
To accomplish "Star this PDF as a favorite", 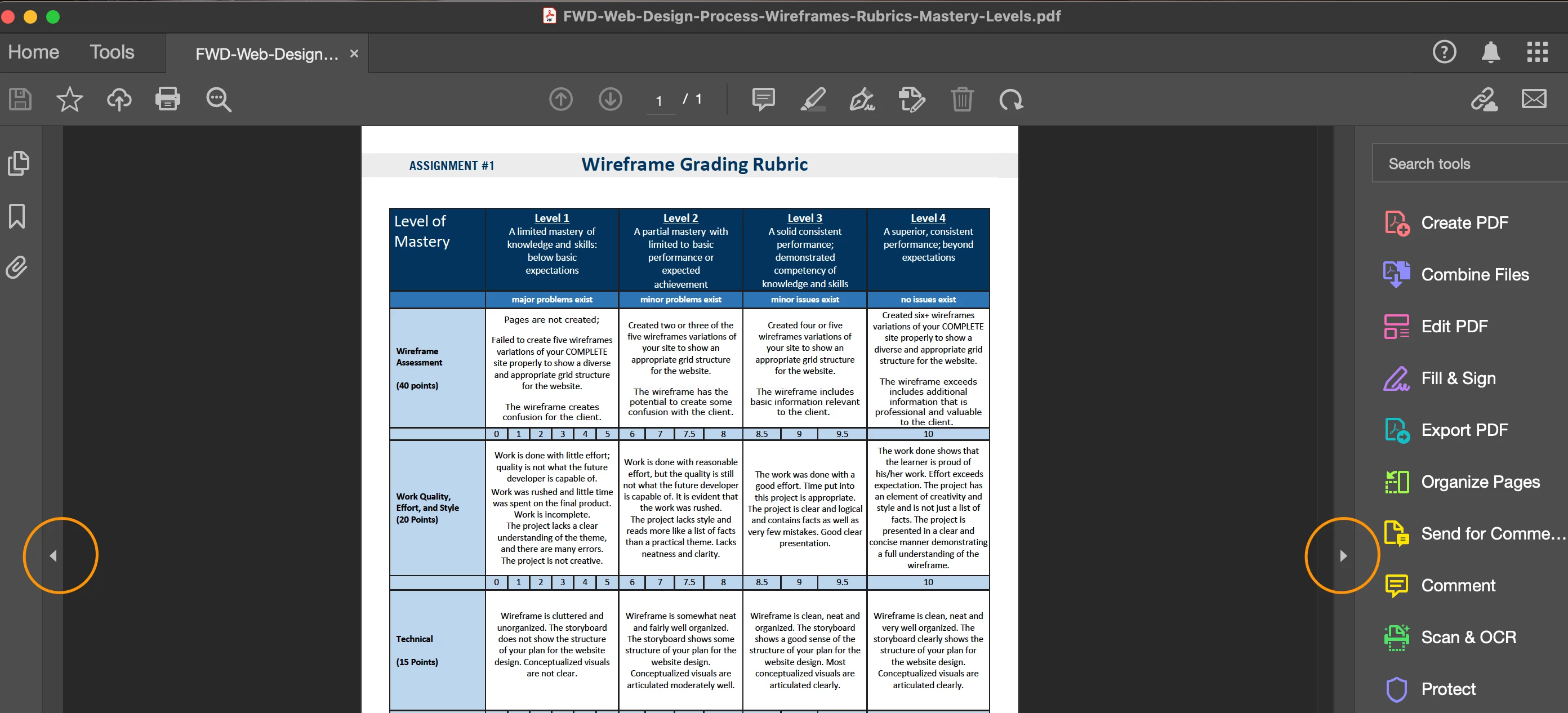I will pyautogui.click(x=69, y=99).
